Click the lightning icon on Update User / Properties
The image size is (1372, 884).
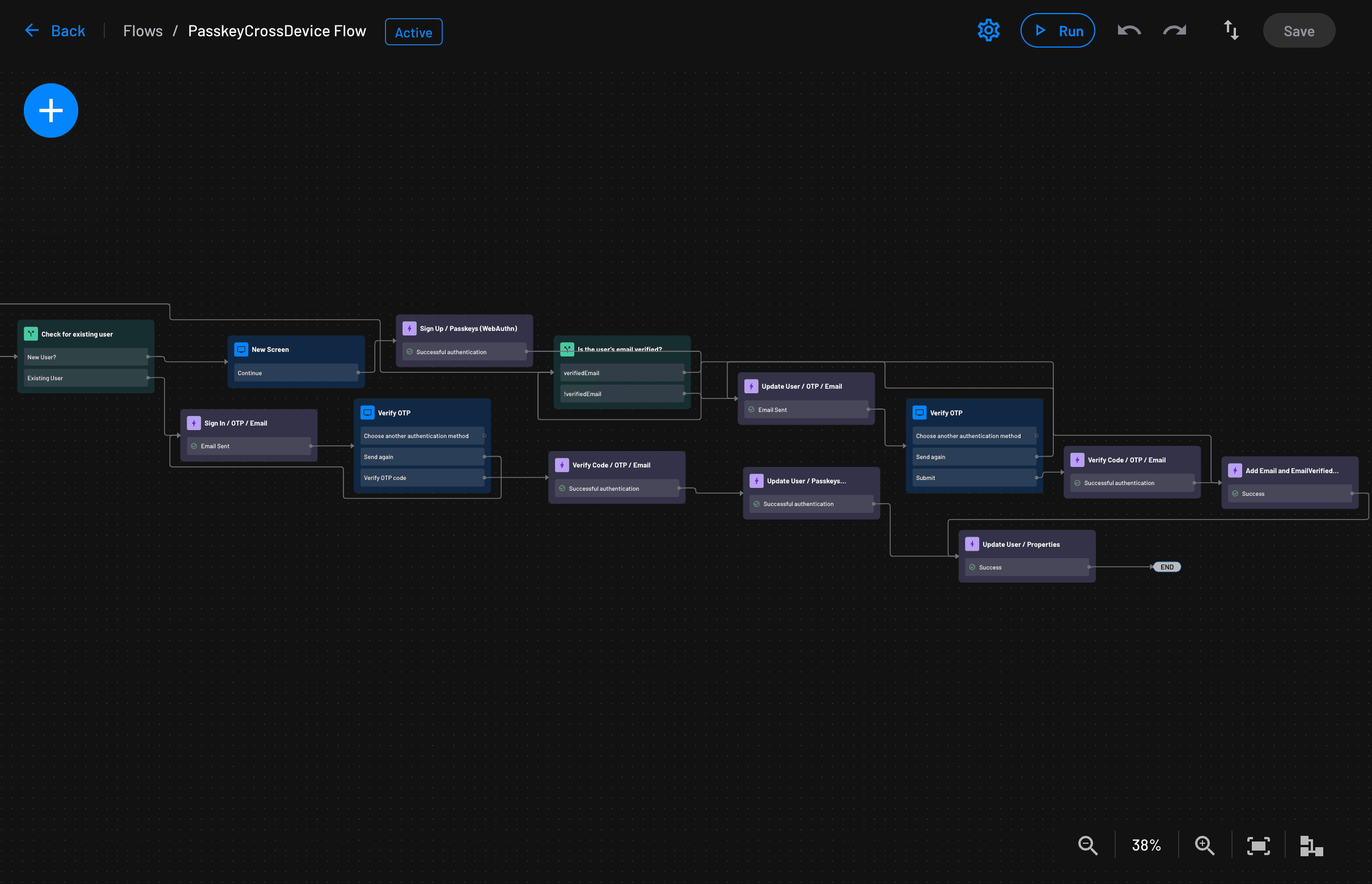coord(972,543)
